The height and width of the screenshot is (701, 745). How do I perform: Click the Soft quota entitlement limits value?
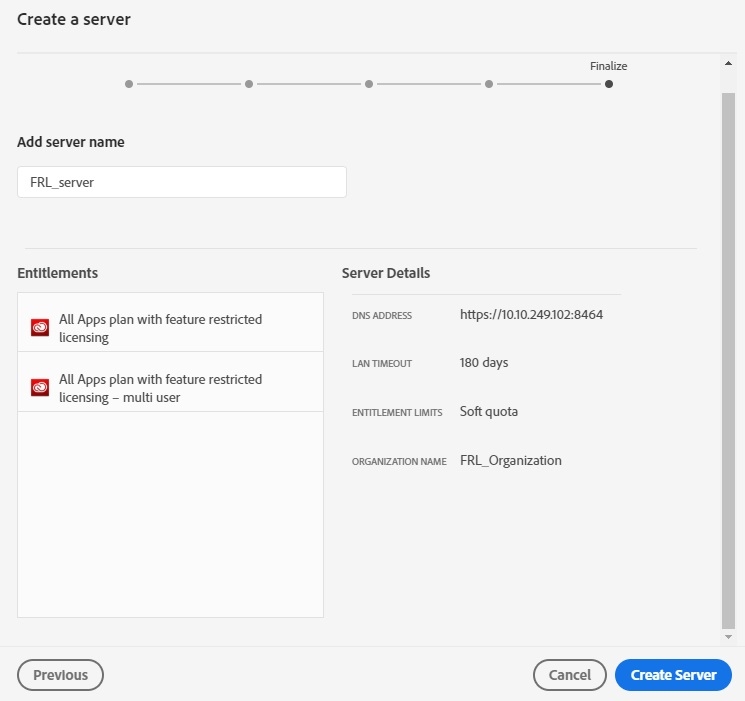pos(488,411)
